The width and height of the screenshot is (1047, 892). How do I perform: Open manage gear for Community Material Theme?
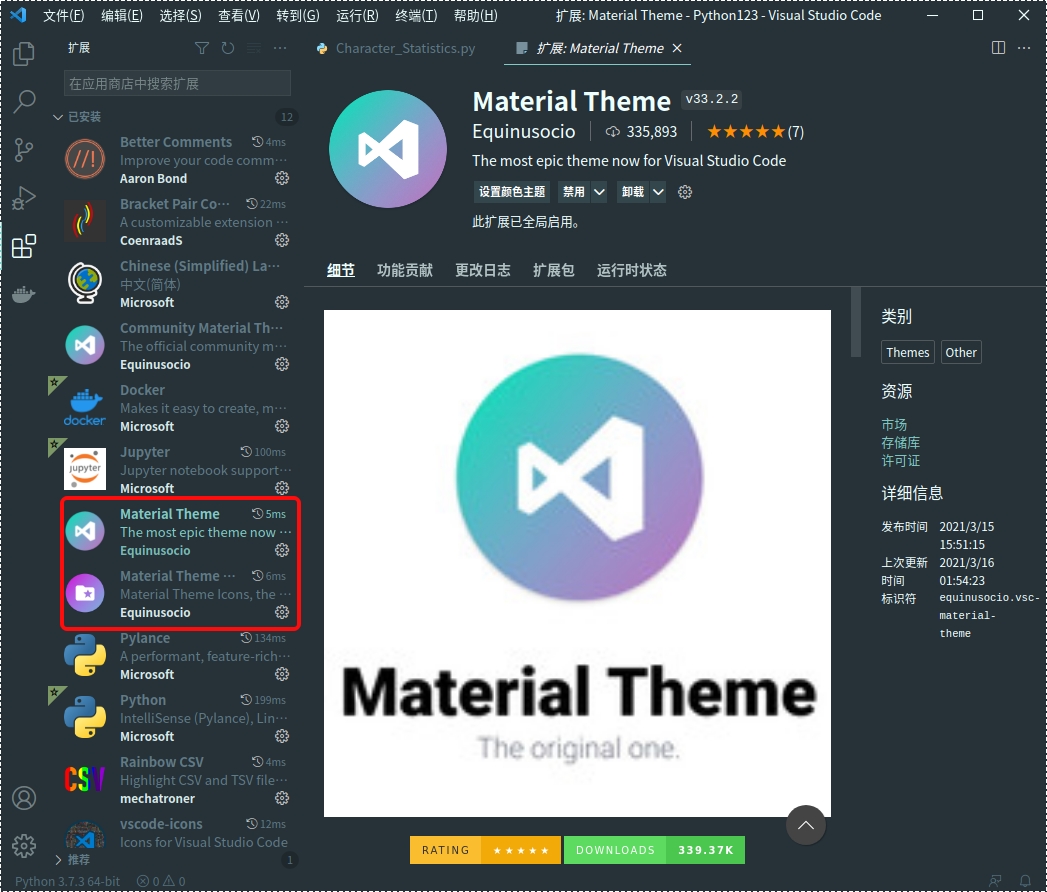(282, 365)
